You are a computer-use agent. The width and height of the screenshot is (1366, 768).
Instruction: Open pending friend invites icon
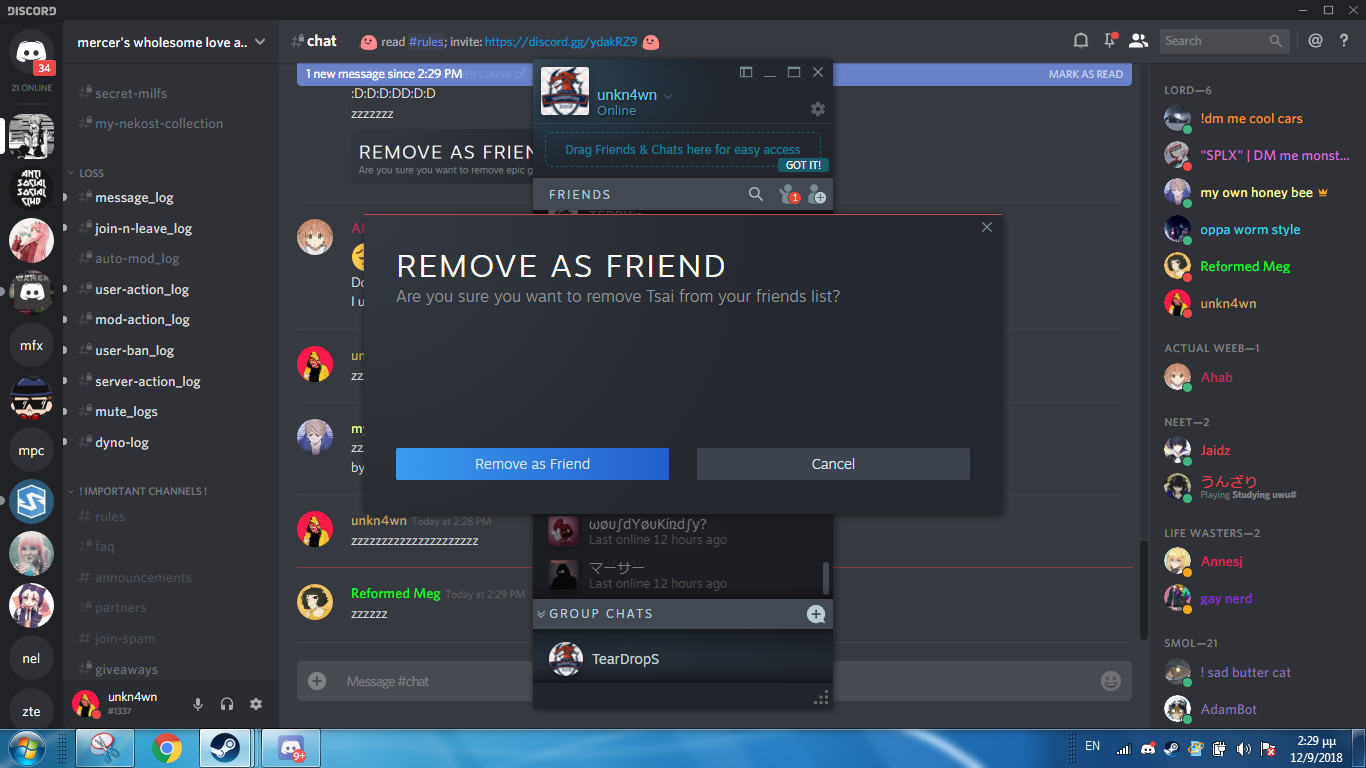pos(788,194)
